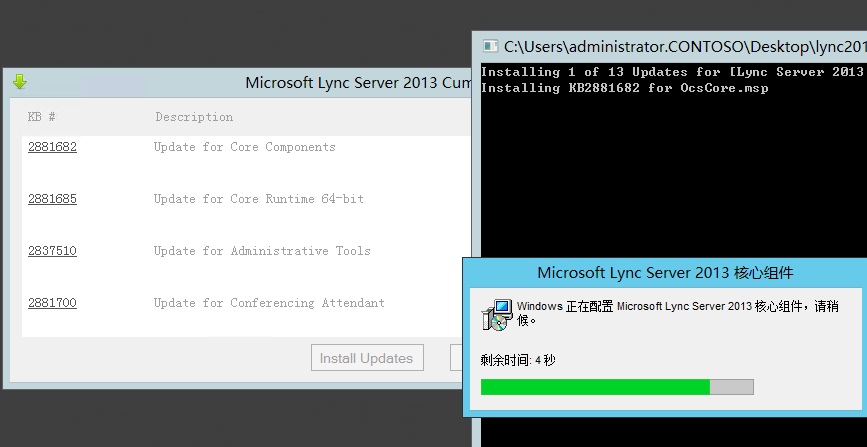The width and height of the screenshot is (867, 447).
Task: Click 'Installing KB2881682 for OcsCore.msp' console line
Action: (x=625, y=88)
